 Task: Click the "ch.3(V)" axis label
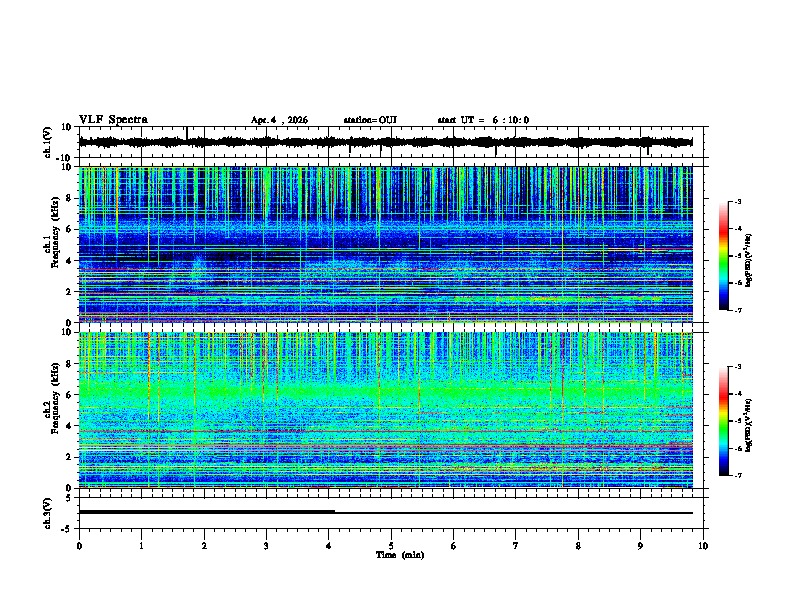(x=48, y=513)
